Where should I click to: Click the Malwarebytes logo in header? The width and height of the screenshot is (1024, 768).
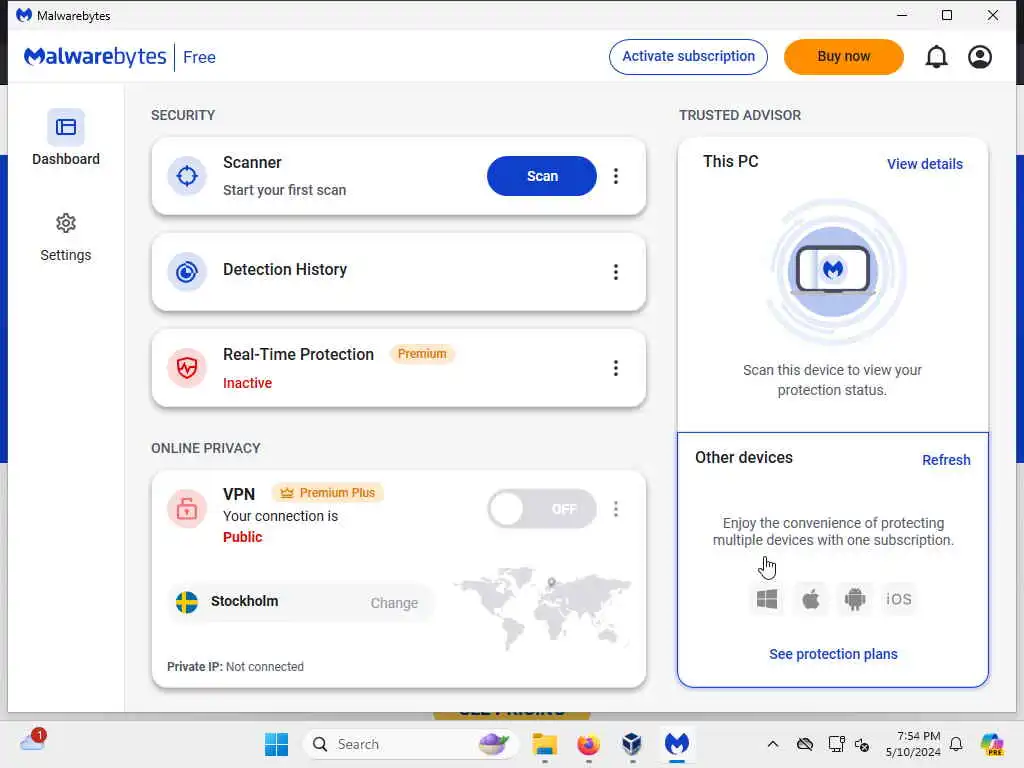(x=95, y=57)
